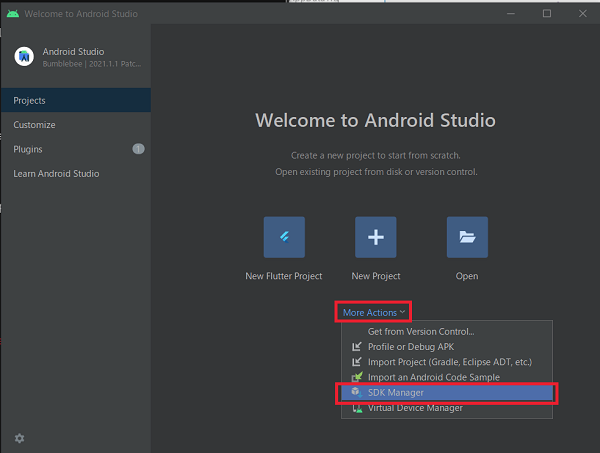Image resolution: width=600 pixels, height=453 pixels.
Task: Click the New Project plus icon
Action: coord(375,237)
